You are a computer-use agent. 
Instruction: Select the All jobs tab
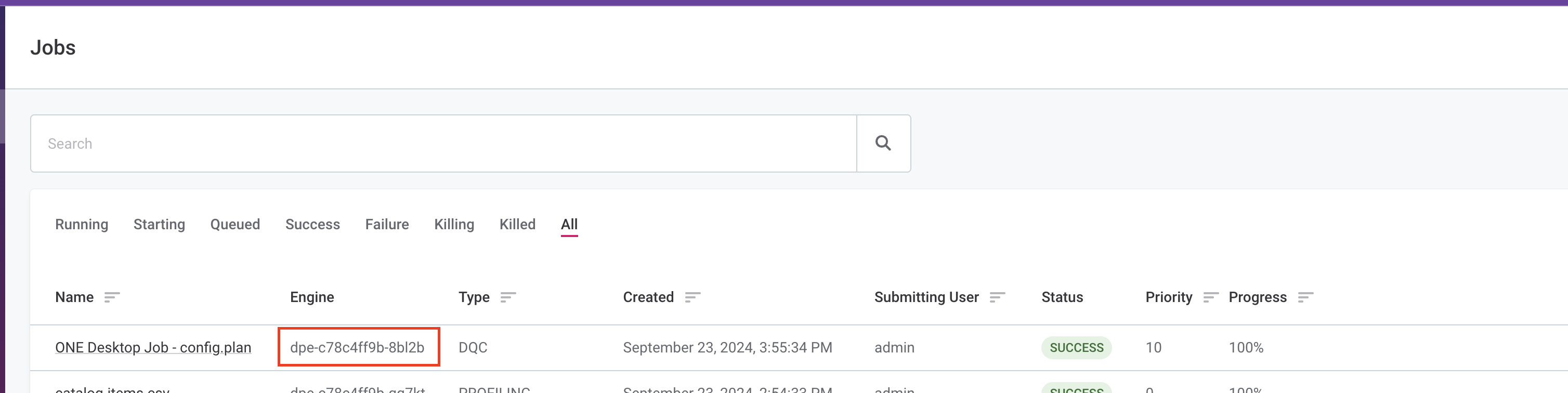pyautogui.click(x=569, y=225)
